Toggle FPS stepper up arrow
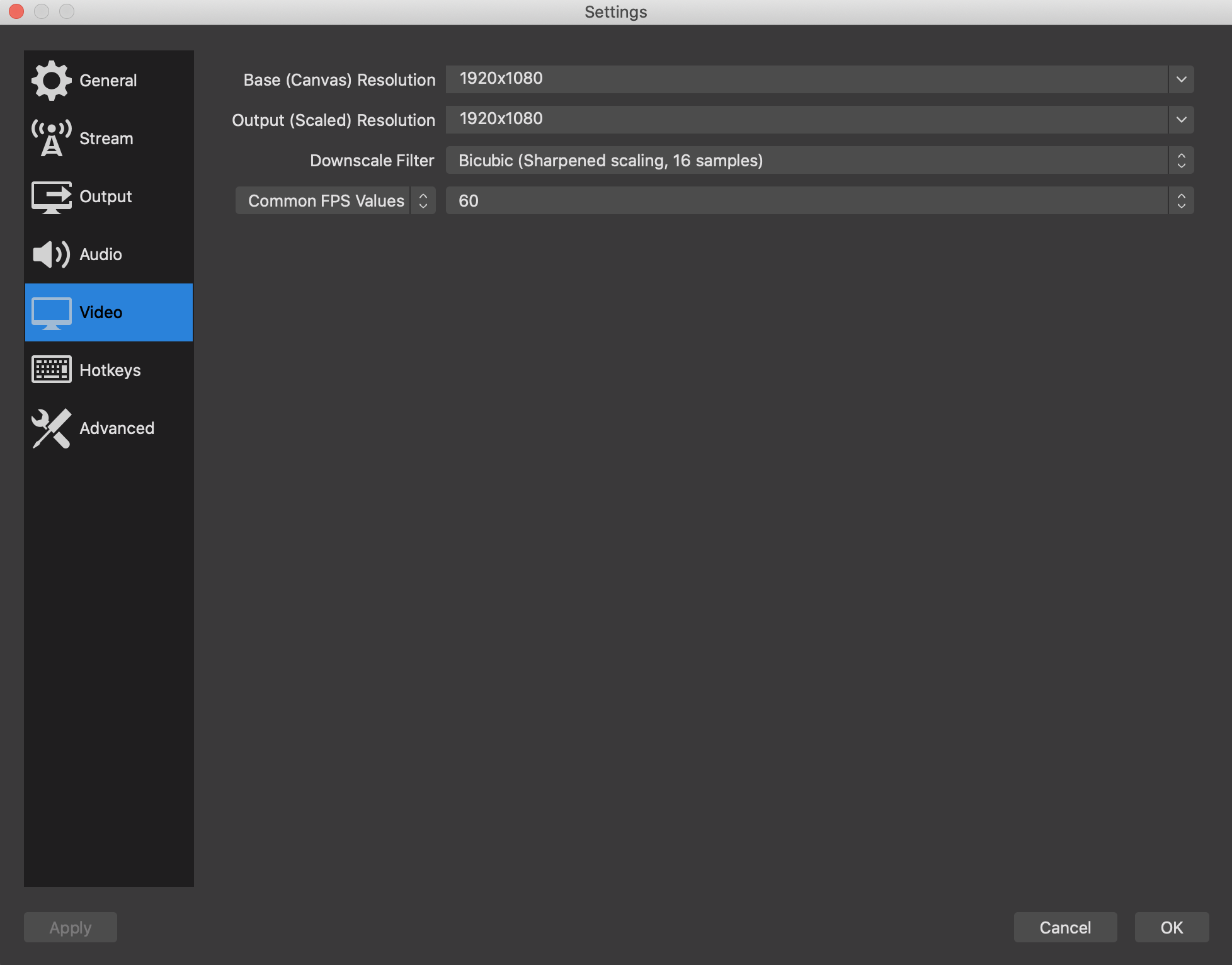Viewport: 1232px width, 965px height. coord(1182,195)
